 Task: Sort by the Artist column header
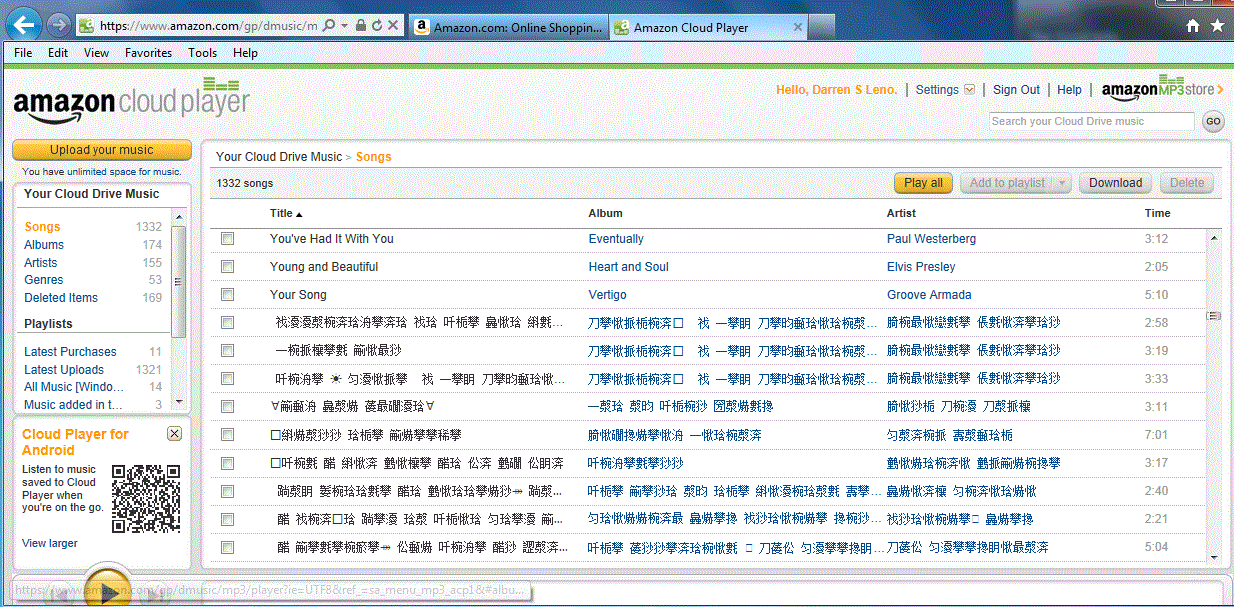click(901, 213)
